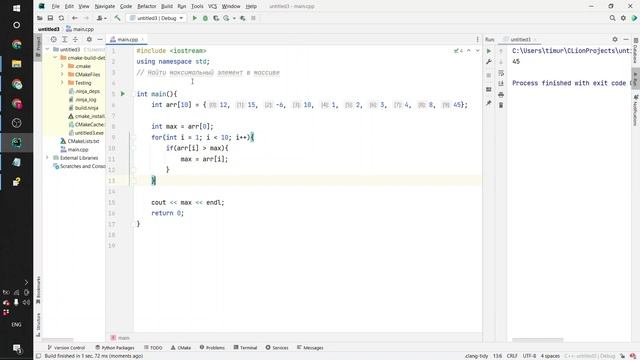Open Search Everywhere magnifier icon
The width and height of the screenshot is (640, 360).
coord(612,18)
